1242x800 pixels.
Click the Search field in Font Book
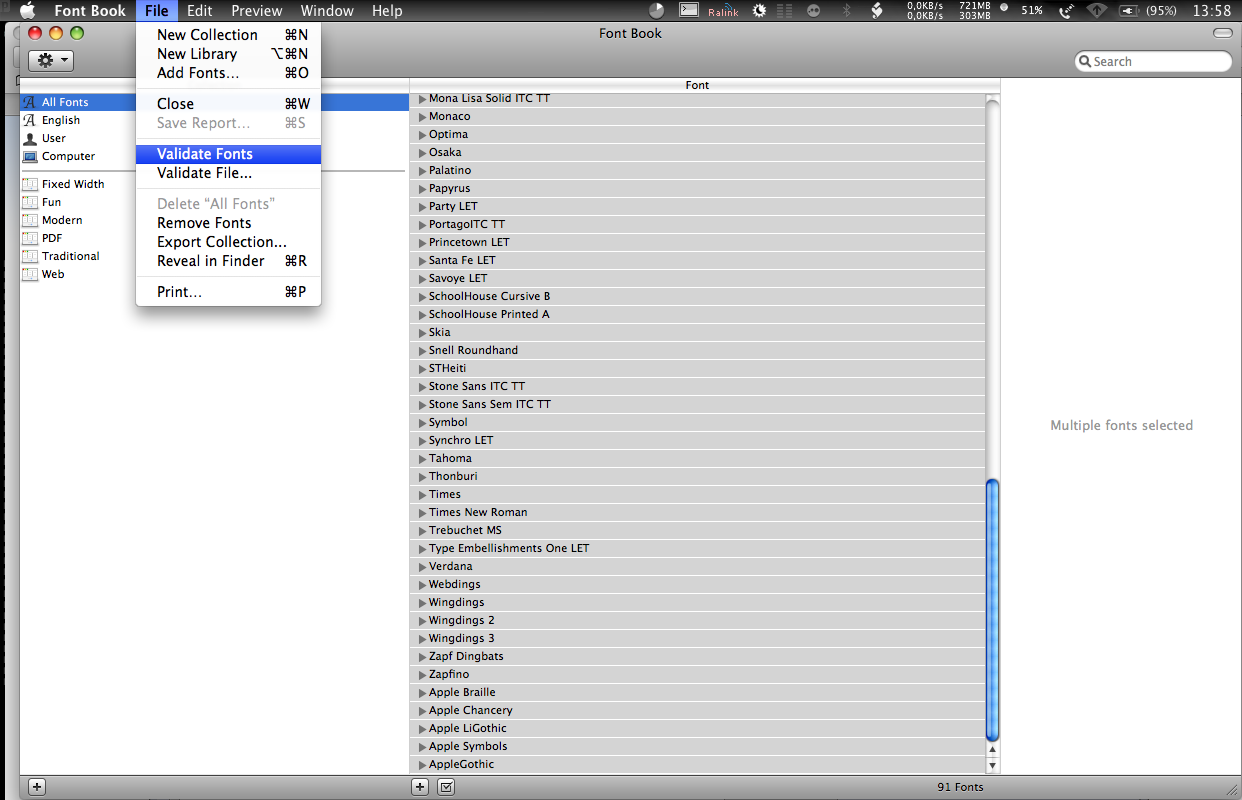(1153, 61)
